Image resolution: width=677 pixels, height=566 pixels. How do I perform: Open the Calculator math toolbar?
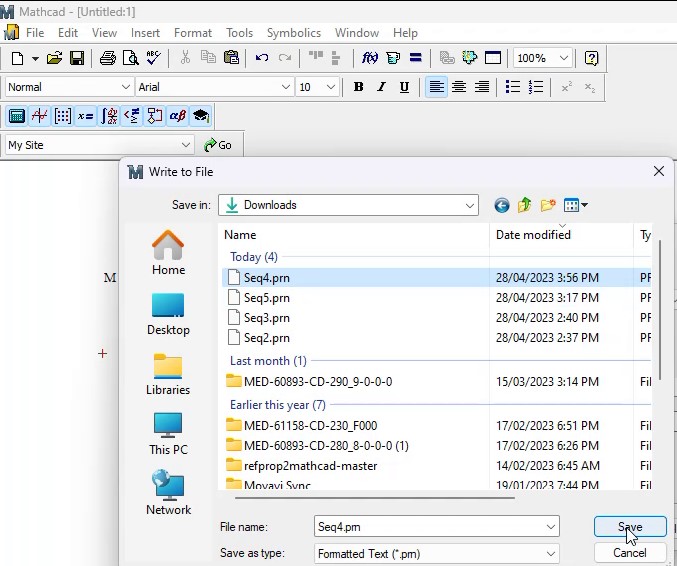16,116
